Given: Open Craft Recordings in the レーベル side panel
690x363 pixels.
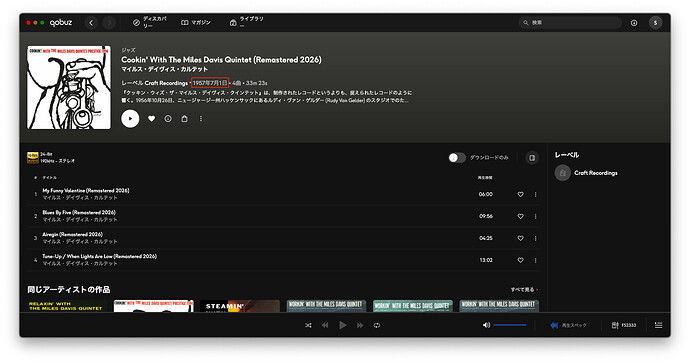Looking at the screenshot, I should 595,173.
